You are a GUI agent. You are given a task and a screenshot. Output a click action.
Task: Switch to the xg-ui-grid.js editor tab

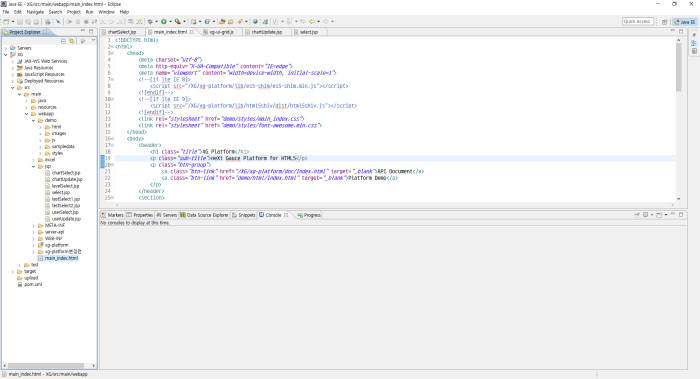pyautogui.click(x=221, y=32)
